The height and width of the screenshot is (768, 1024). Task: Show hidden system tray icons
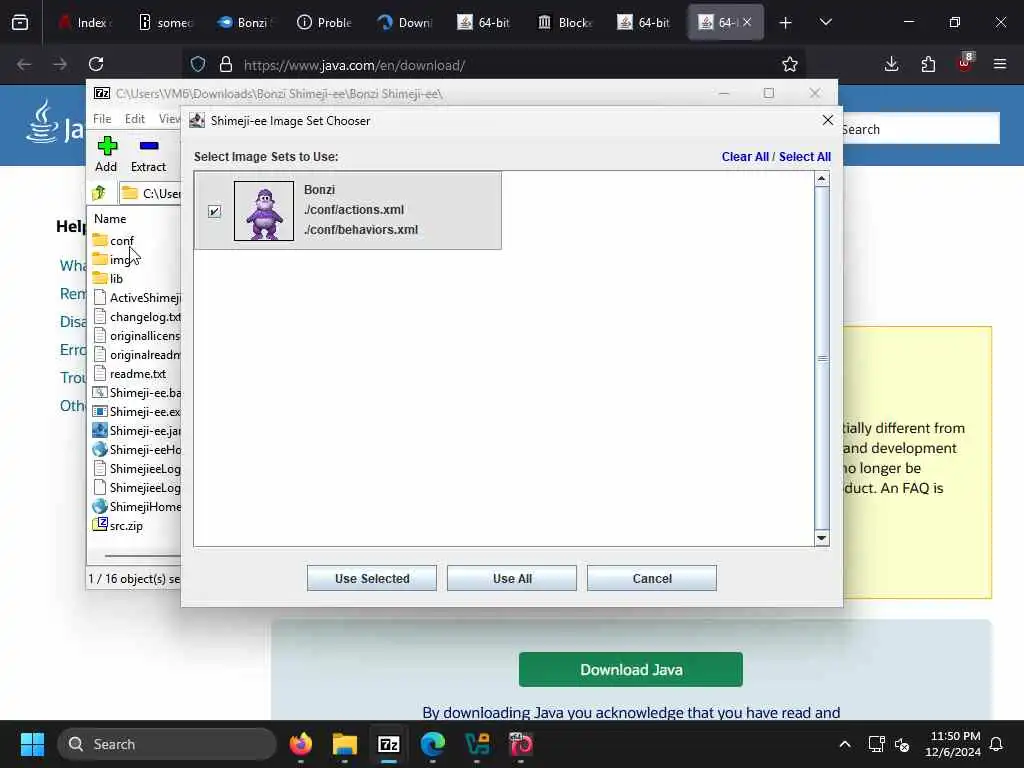tap(844, 744)
